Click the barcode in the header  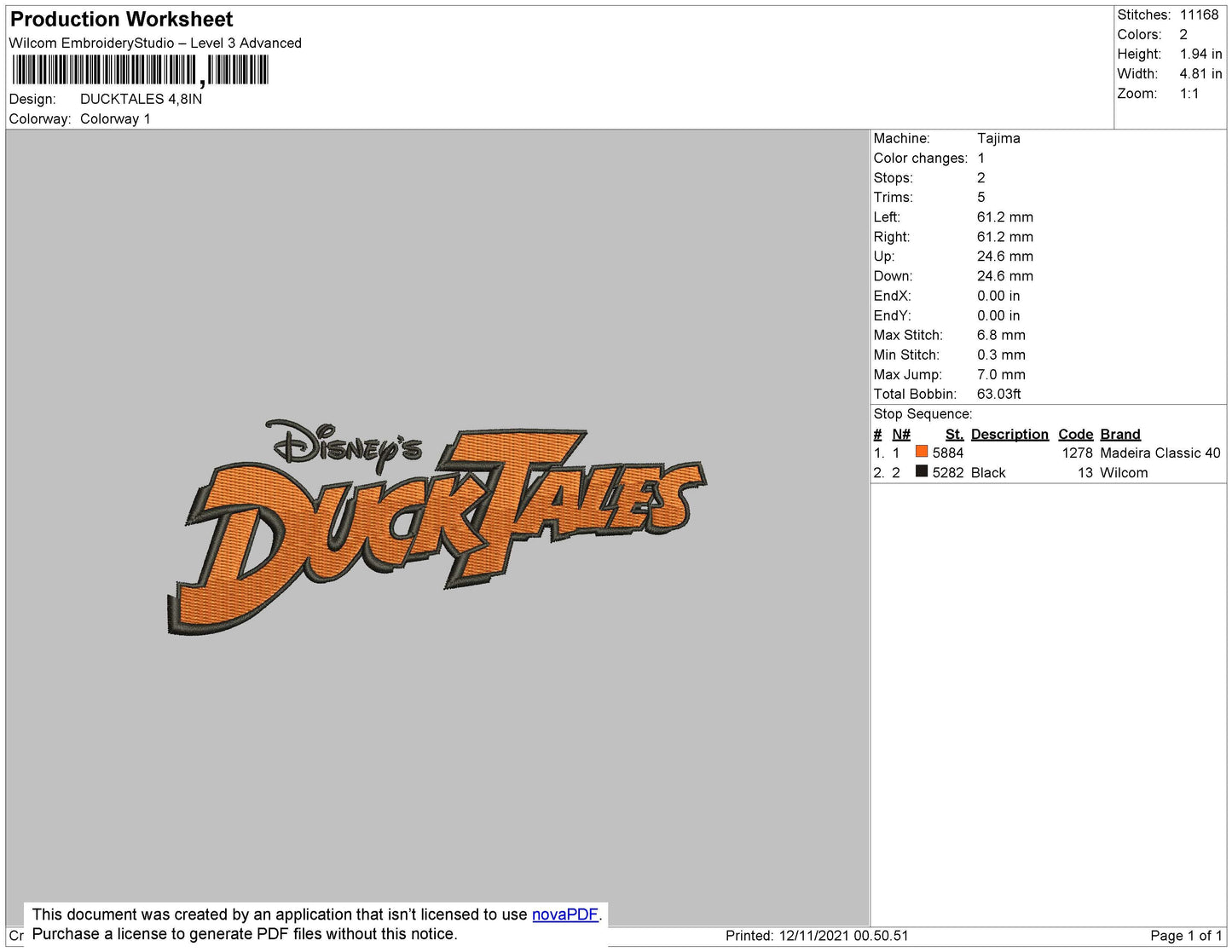pyautogui.click(x=141, y=70)
